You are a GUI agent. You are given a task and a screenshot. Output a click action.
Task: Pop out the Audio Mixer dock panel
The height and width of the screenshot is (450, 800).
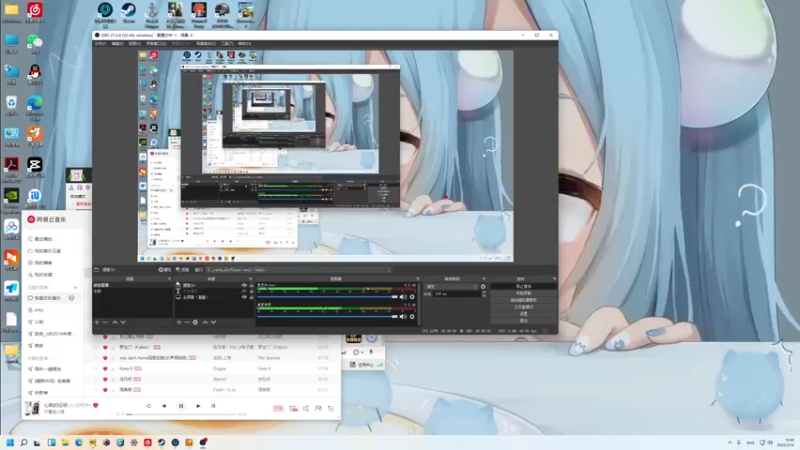[x=417, y=279]
